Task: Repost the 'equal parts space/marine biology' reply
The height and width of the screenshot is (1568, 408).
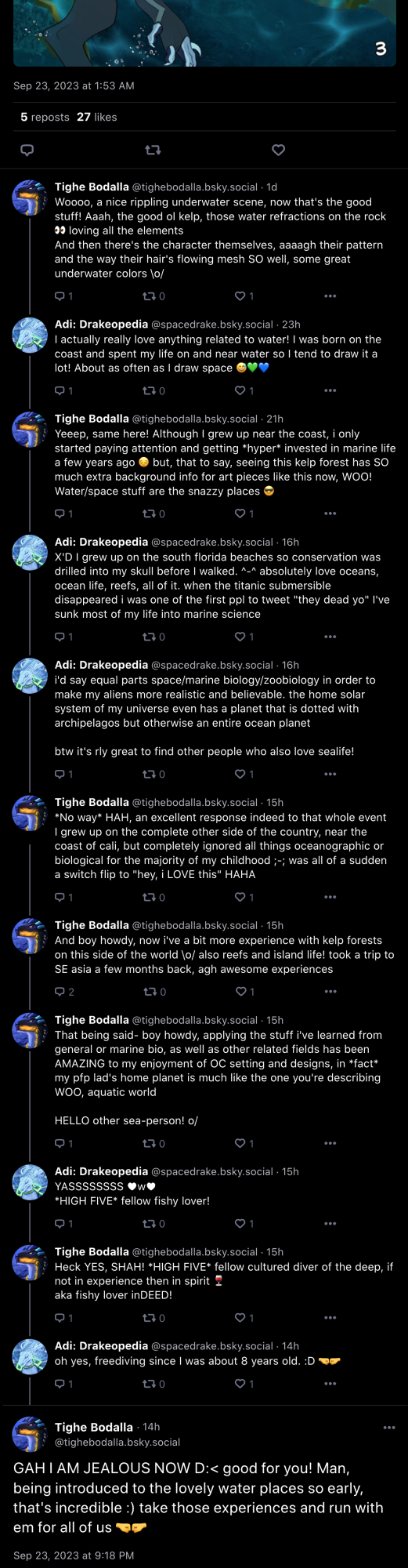Action: [x=153, y=774]
